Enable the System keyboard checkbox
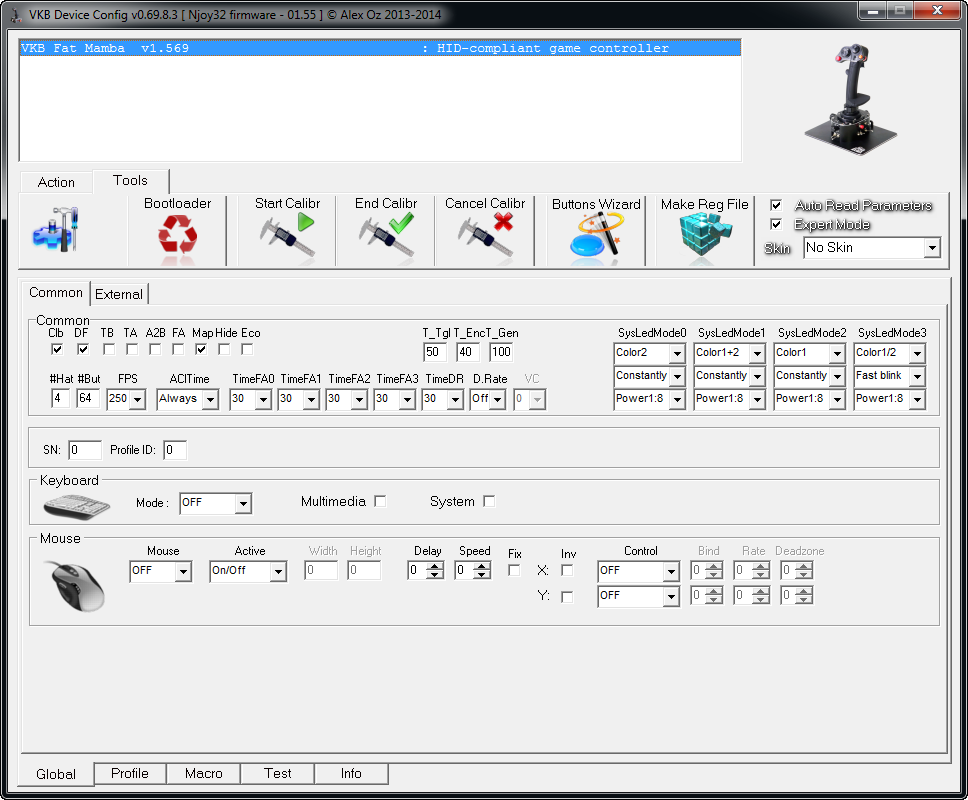 489,501
